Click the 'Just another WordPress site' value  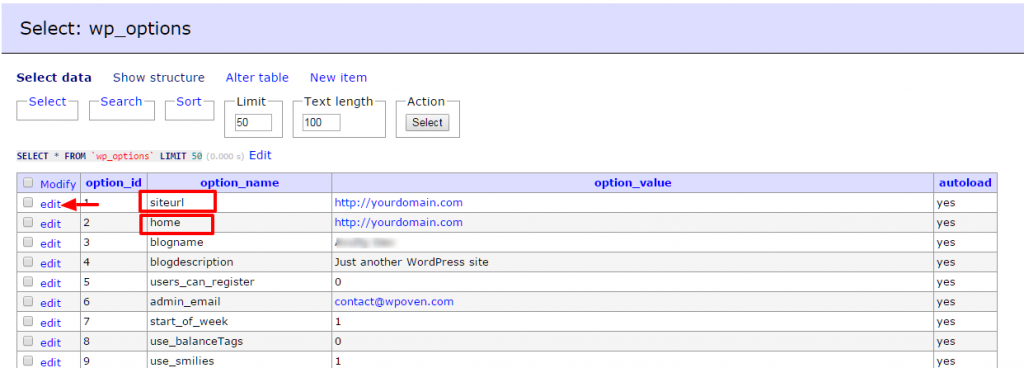pos(411,262)
